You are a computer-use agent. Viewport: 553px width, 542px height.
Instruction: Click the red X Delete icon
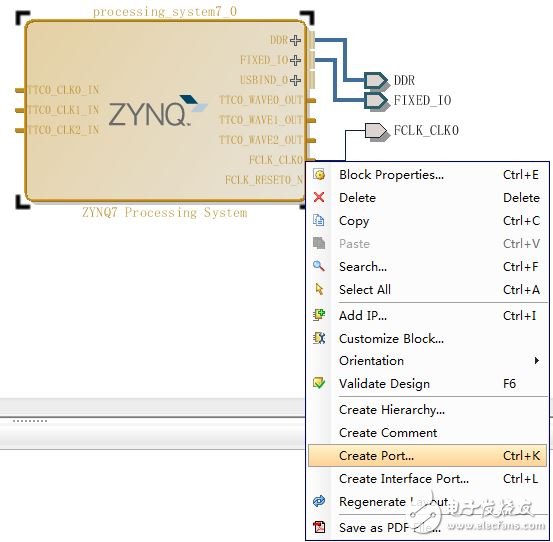(x=319, y=197)
